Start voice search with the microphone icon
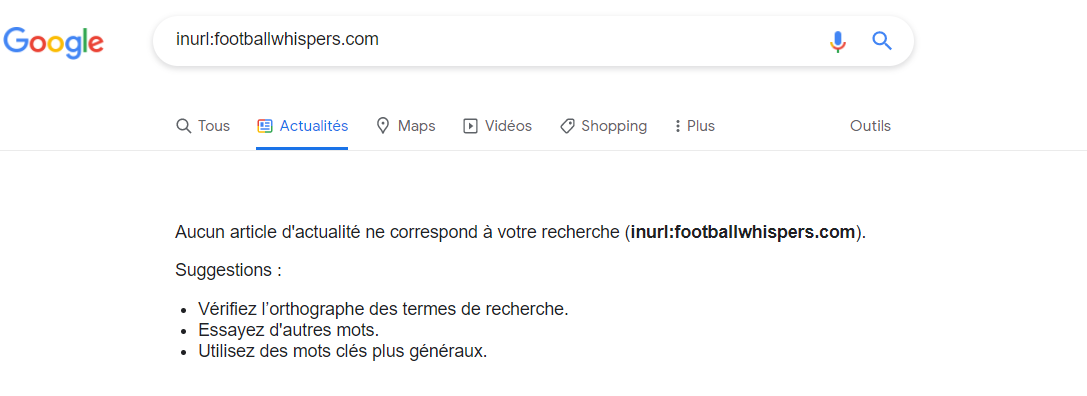Viewport: 1087px width, 396px height. coord(838,42)
